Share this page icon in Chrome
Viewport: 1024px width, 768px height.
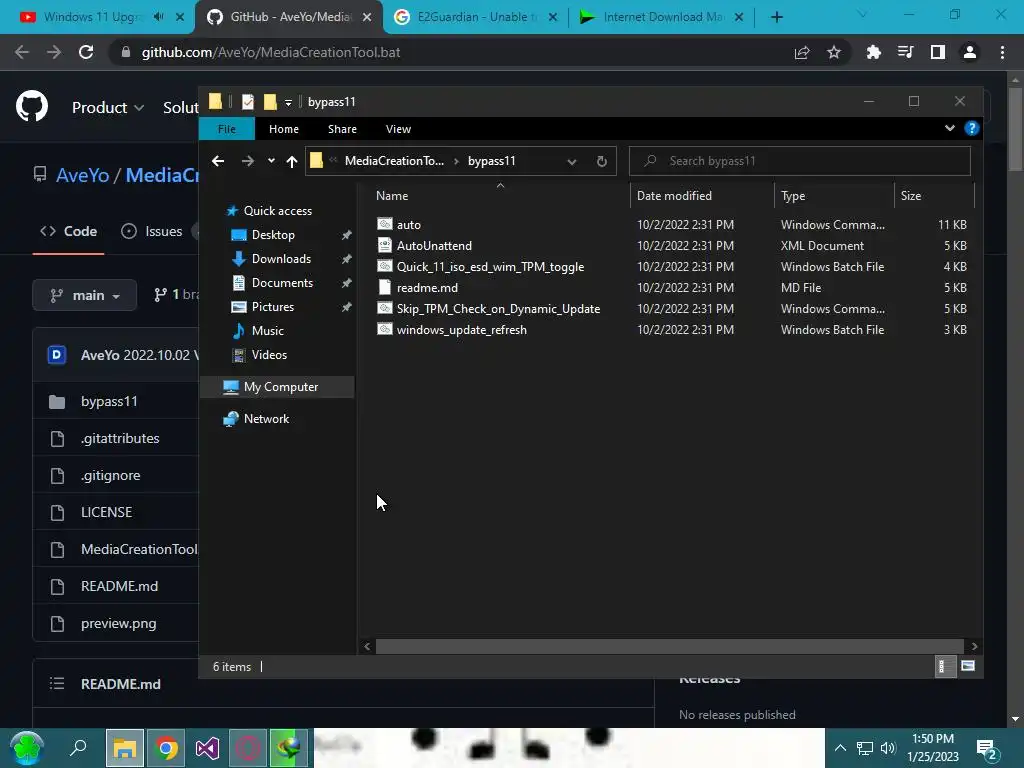[x=802, y=52]
